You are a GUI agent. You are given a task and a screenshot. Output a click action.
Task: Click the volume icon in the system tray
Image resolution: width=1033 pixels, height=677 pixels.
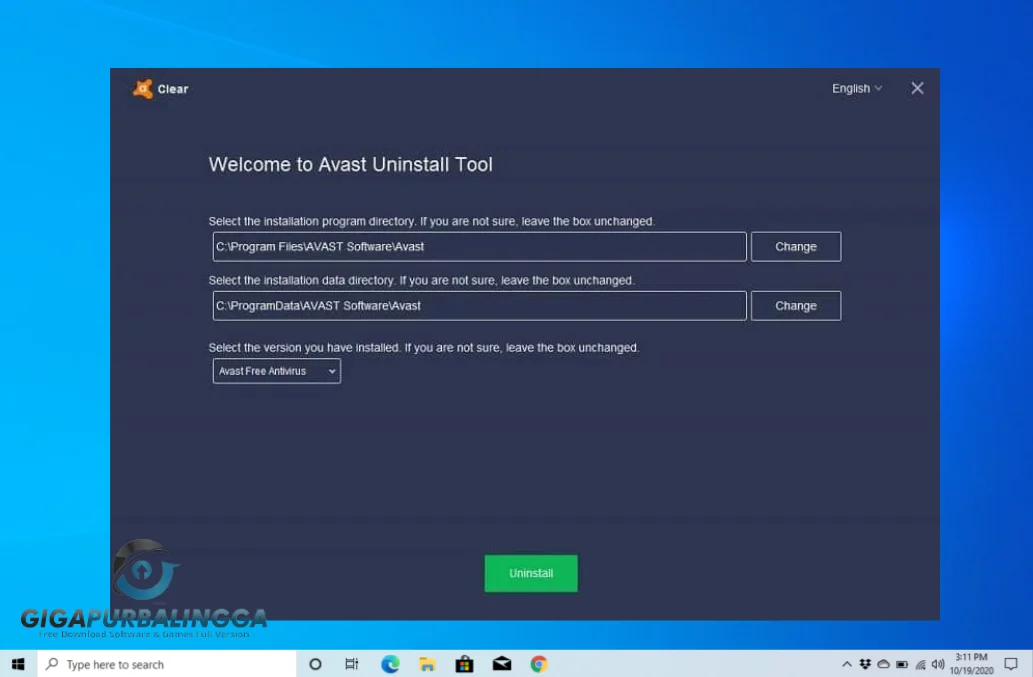pos(936,664)
